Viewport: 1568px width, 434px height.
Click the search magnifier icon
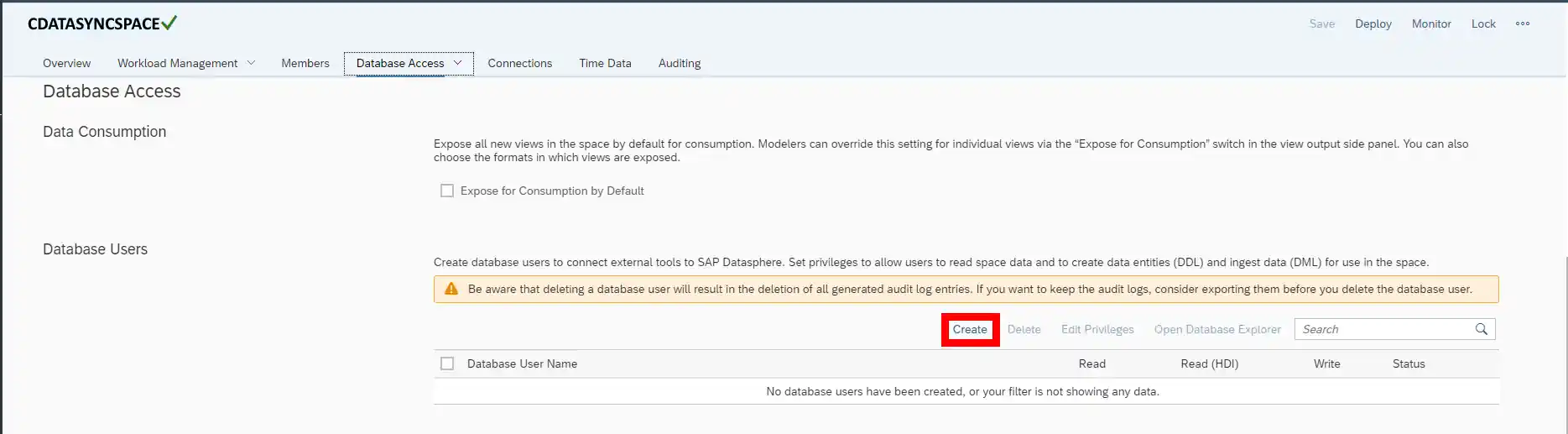[x=1481, y=329]
